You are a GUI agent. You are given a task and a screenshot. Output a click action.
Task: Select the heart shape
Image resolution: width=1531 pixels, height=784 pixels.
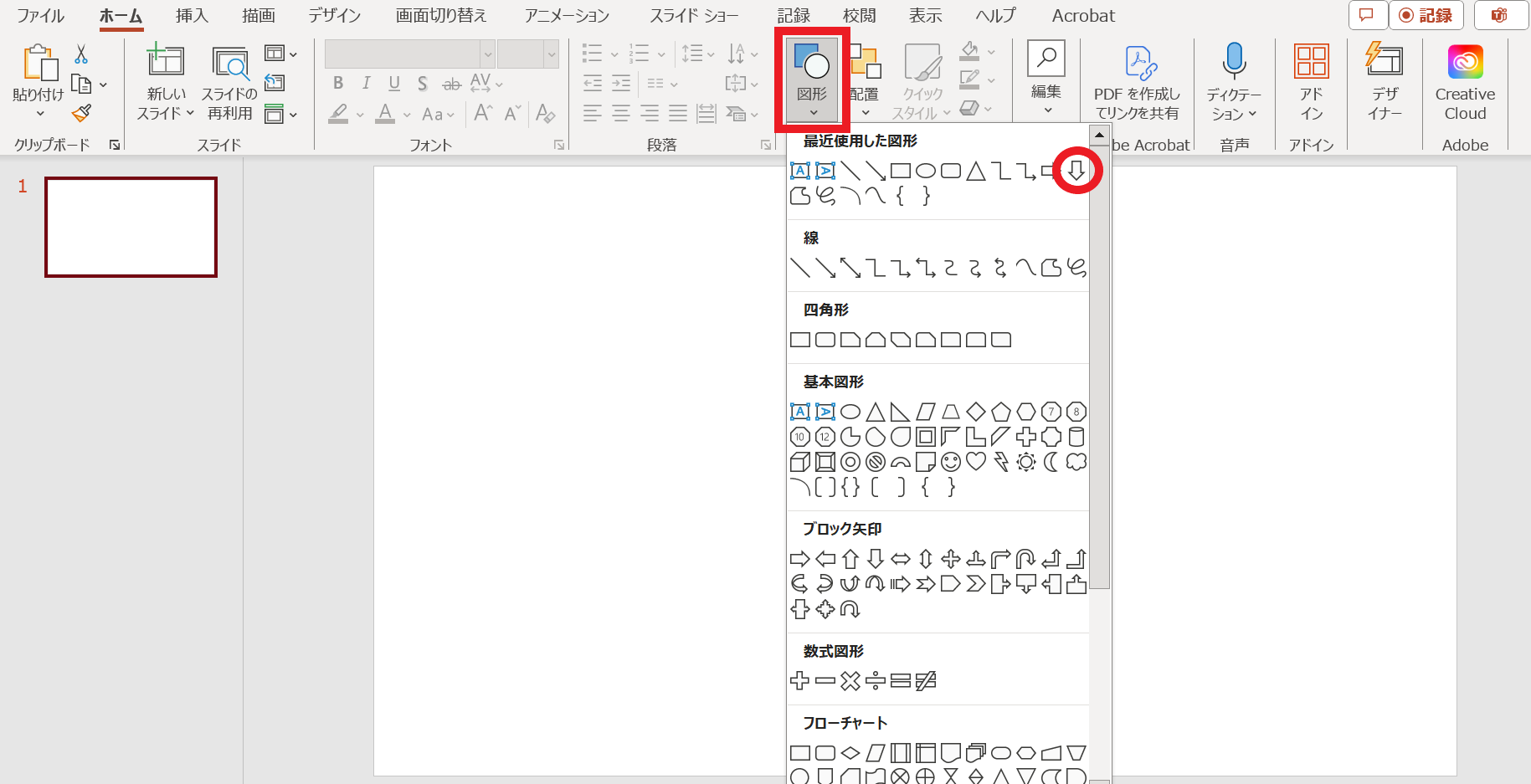(976, 461)
